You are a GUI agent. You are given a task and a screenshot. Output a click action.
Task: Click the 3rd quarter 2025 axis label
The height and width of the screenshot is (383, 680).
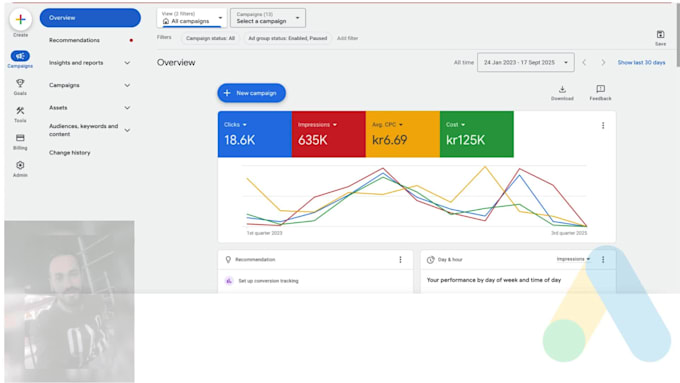569,233
